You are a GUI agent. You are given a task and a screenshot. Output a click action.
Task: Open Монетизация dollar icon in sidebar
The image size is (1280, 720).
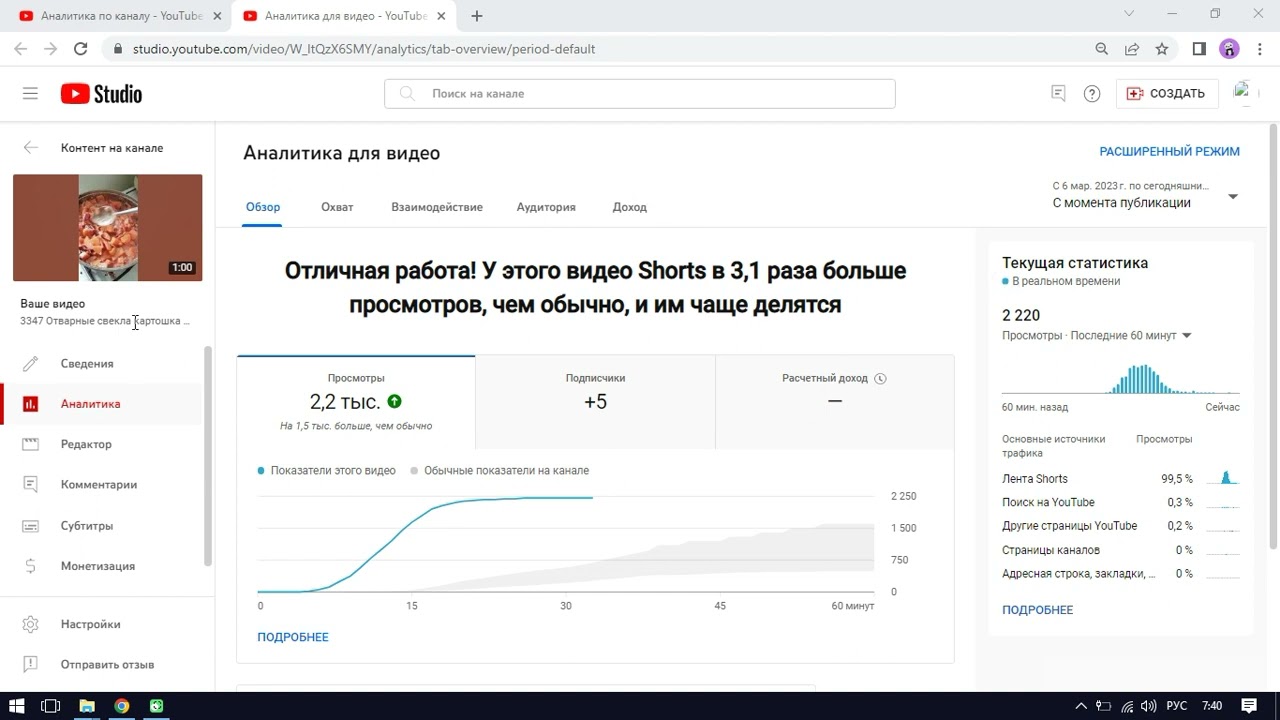pos(31,566)
